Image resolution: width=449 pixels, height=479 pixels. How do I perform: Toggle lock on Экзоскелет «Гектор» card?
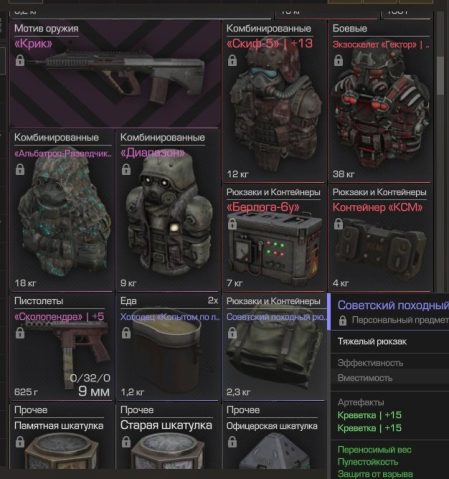pos(338,61)
